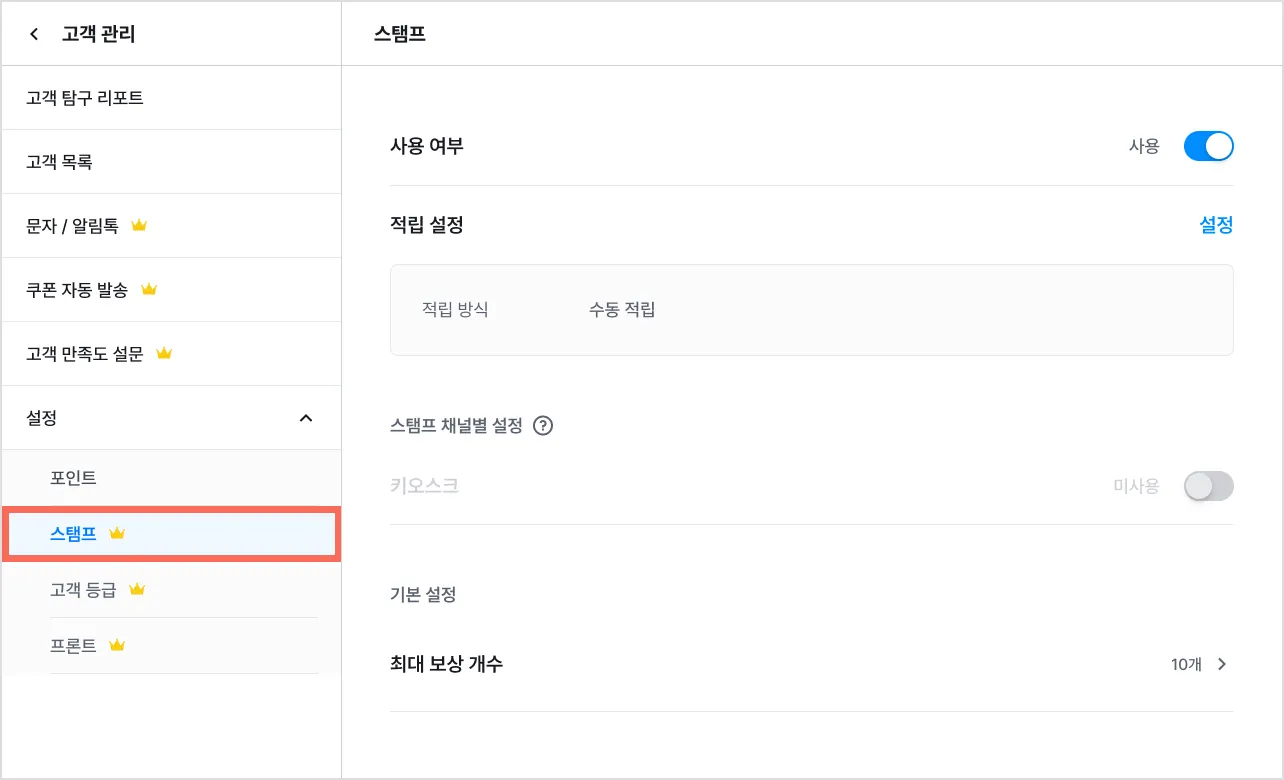Click the back arrow beside 고객 관리
Viewport: 1284px width, 780px height.
[35, 35]
